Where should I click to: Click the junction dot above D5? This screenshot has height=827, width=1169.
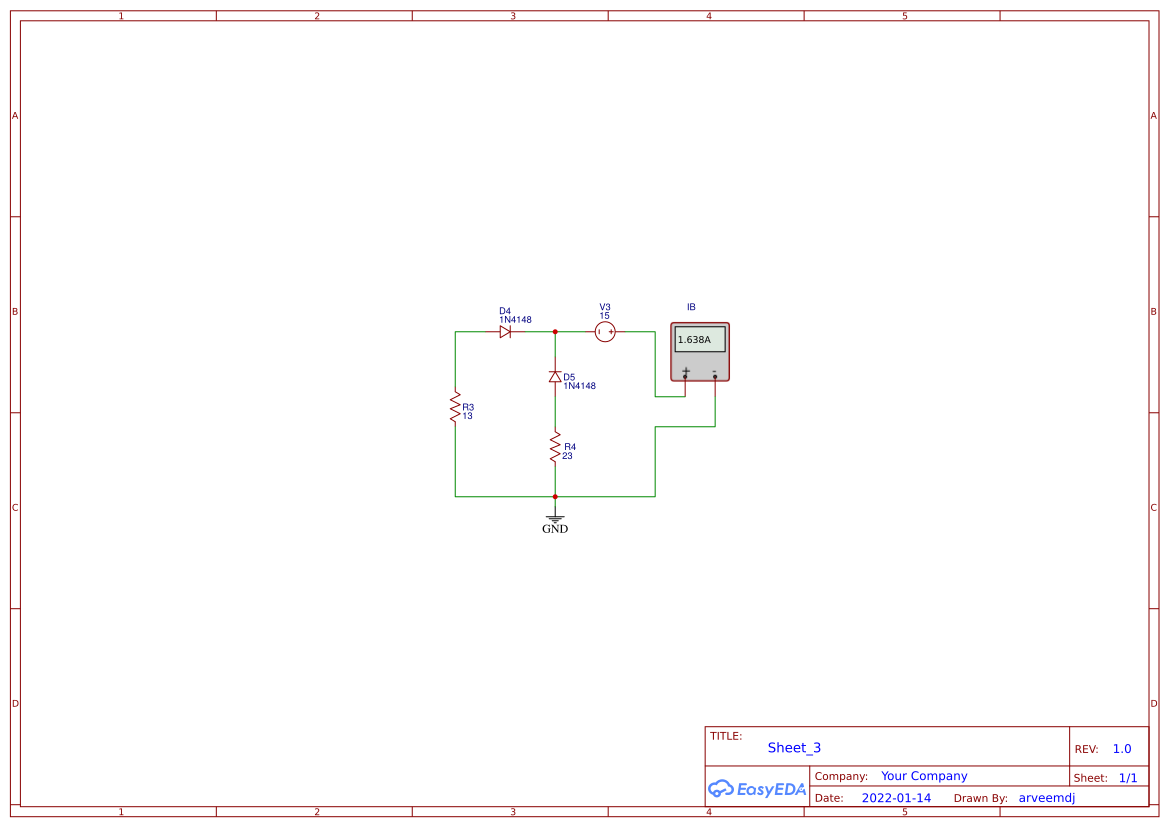click(555, 332)
